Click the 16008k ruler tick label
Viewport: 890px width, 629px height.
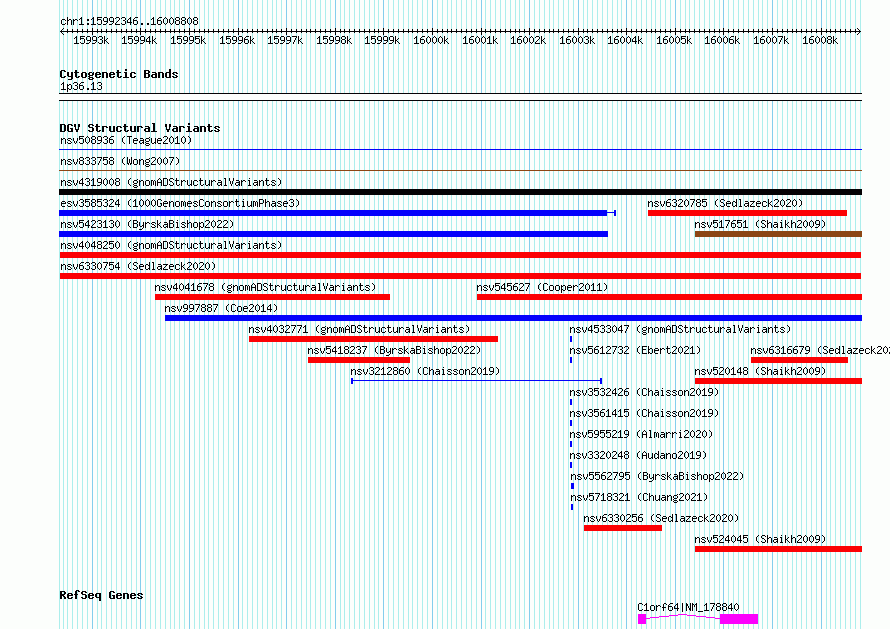coord(820,40)
